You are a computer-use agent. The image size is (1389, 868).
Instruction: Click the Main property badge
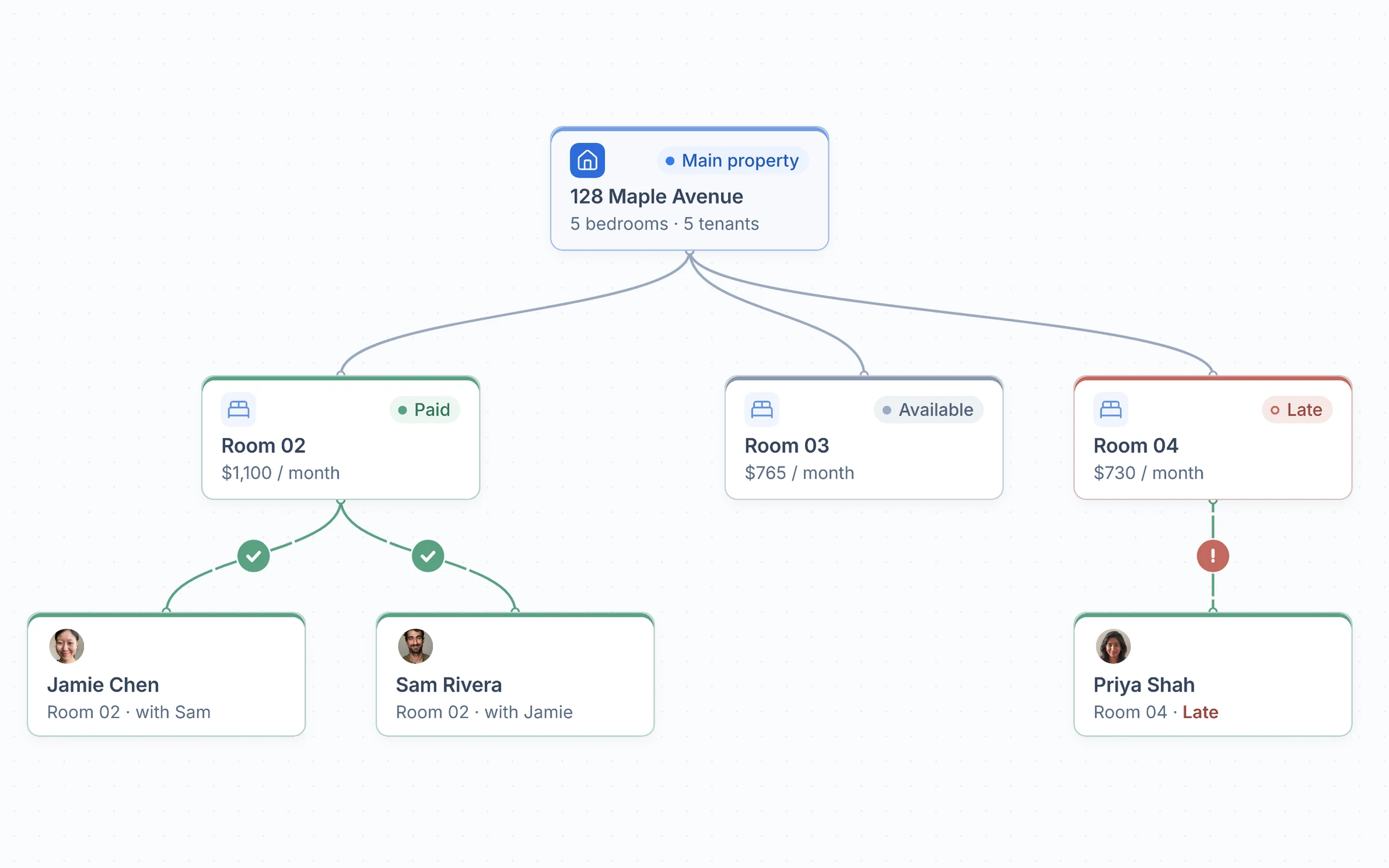pyautogui.click(x=733, y=160)
